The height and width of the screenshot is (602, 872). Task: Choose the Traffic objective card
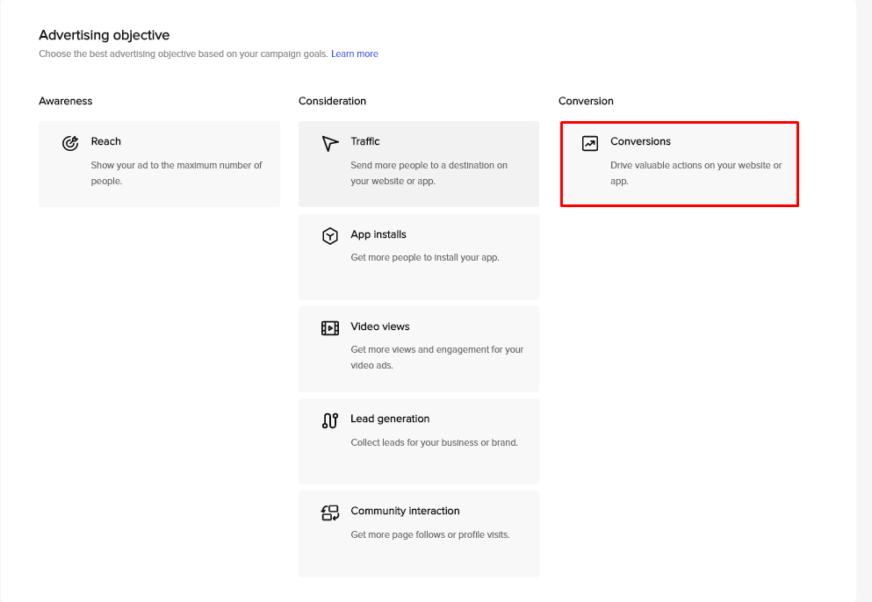[419, 164]
